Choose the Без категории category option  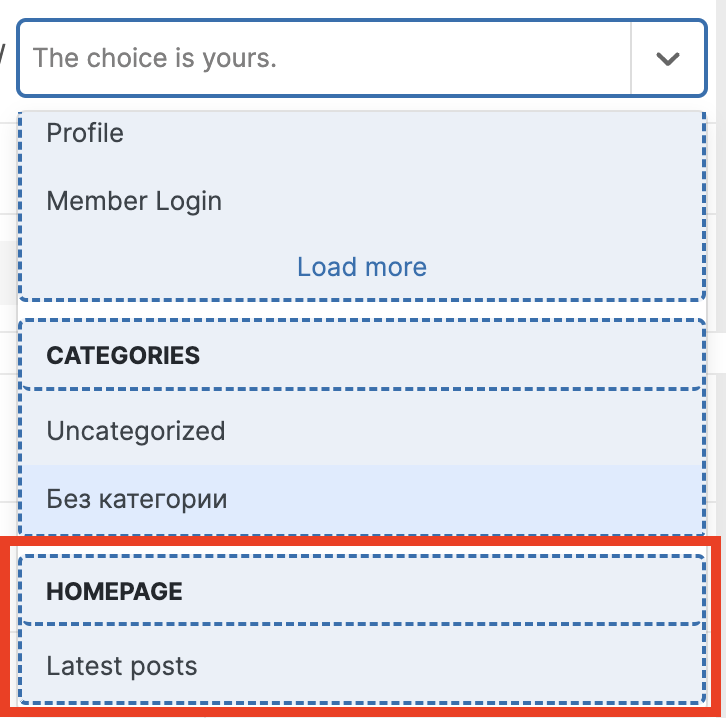coord(137,498)
